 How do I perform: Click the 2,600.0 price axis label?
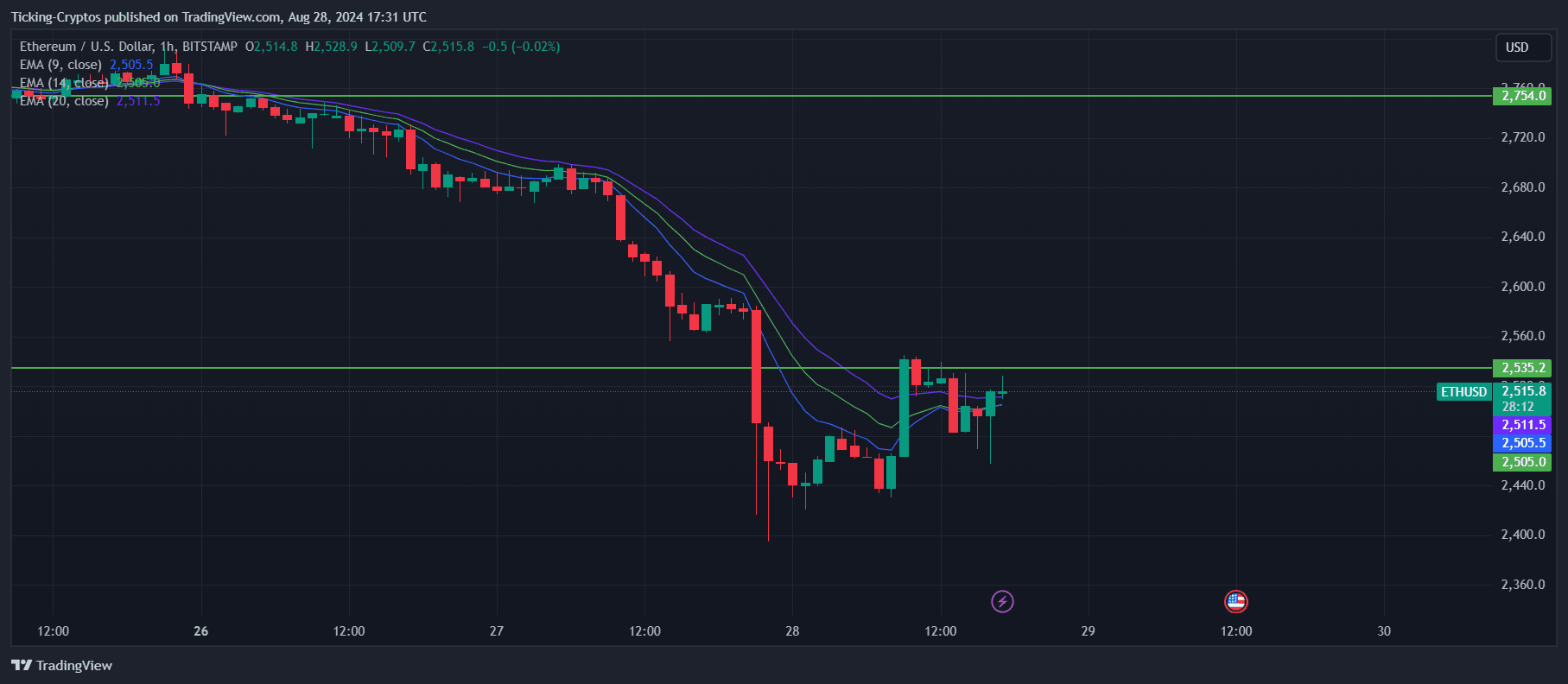1523,287
